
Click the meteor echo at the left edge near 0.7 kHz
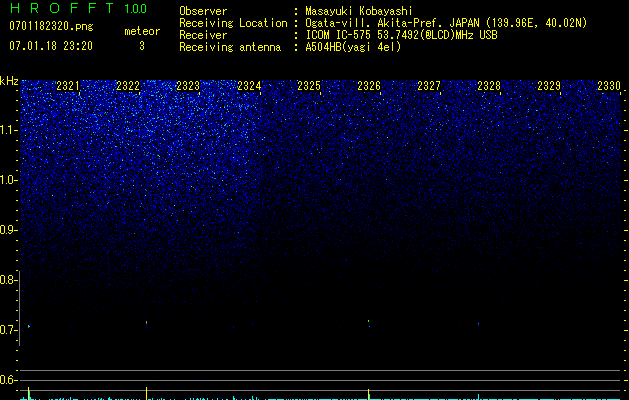(28, 326)
